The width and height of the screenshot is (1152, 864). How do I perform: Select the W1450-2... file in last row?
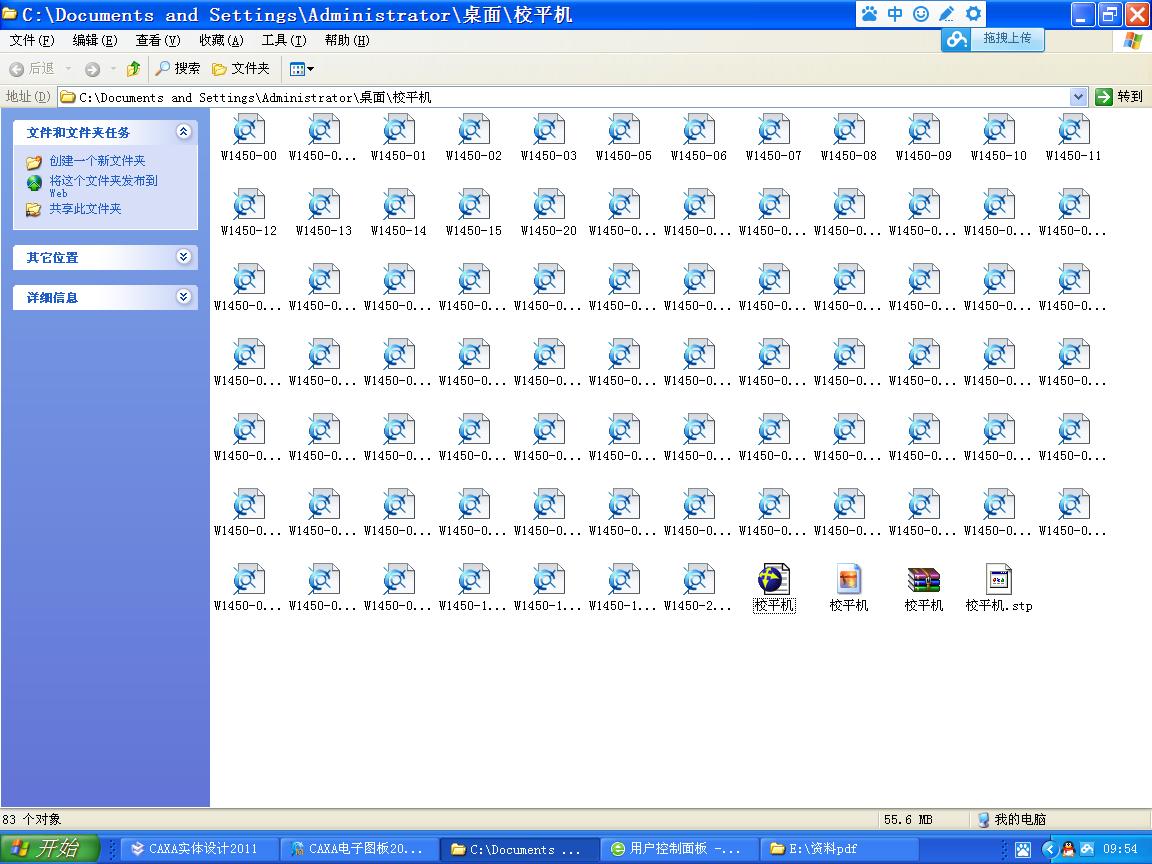tap(699, 587)
